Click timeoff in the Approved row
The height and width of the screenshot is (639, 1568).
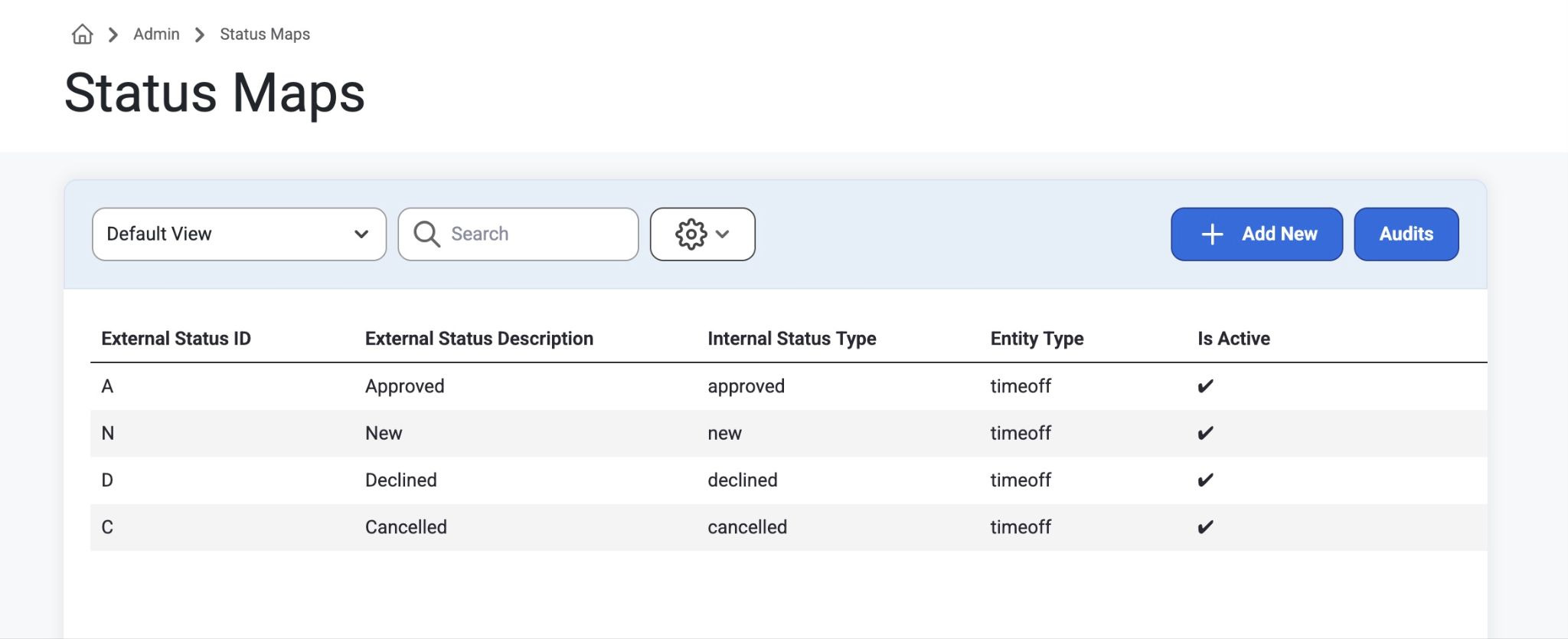click(x=1021, y=386)
